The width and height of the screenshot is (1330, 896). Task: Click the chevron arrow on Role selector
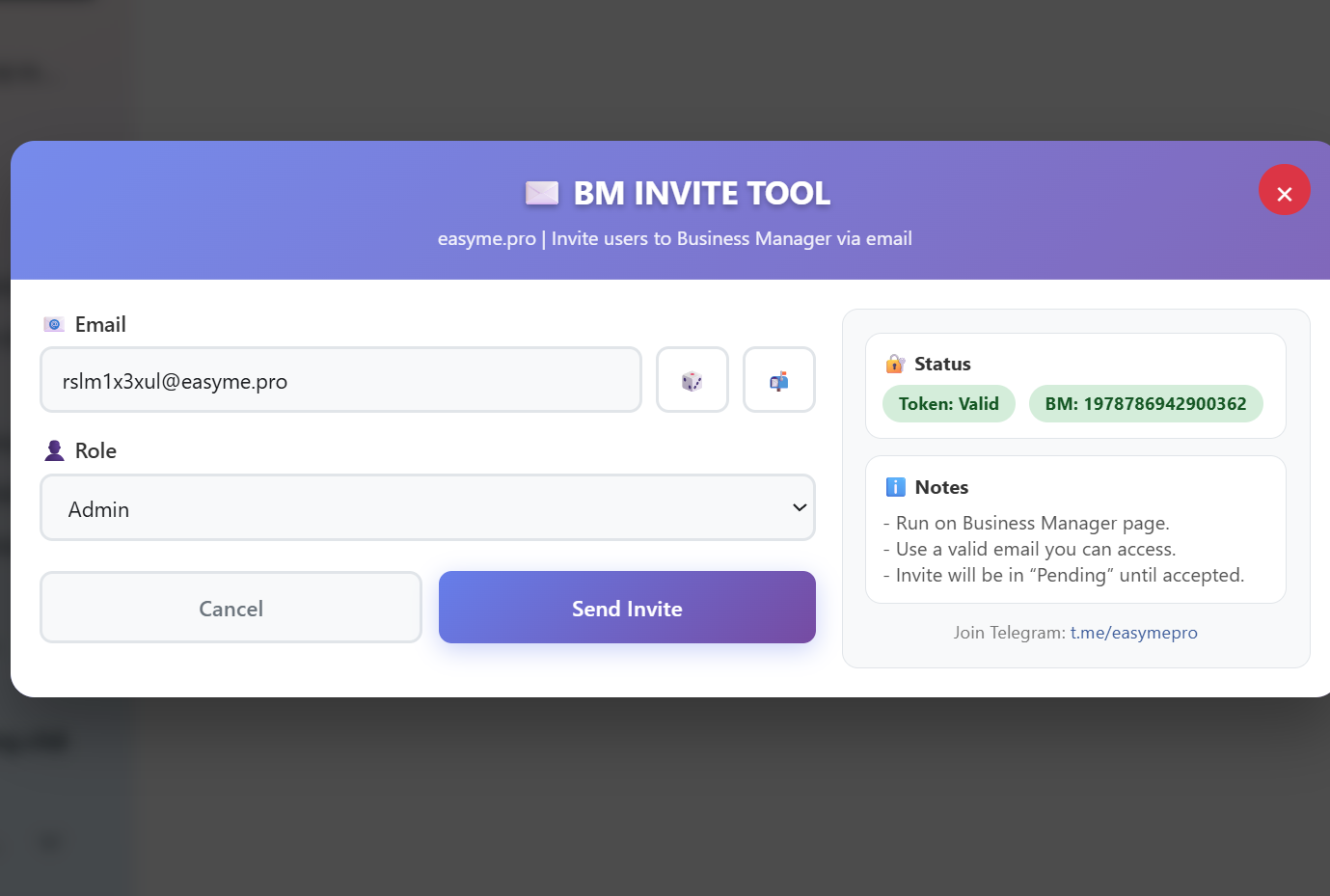[x=799, y=507]
